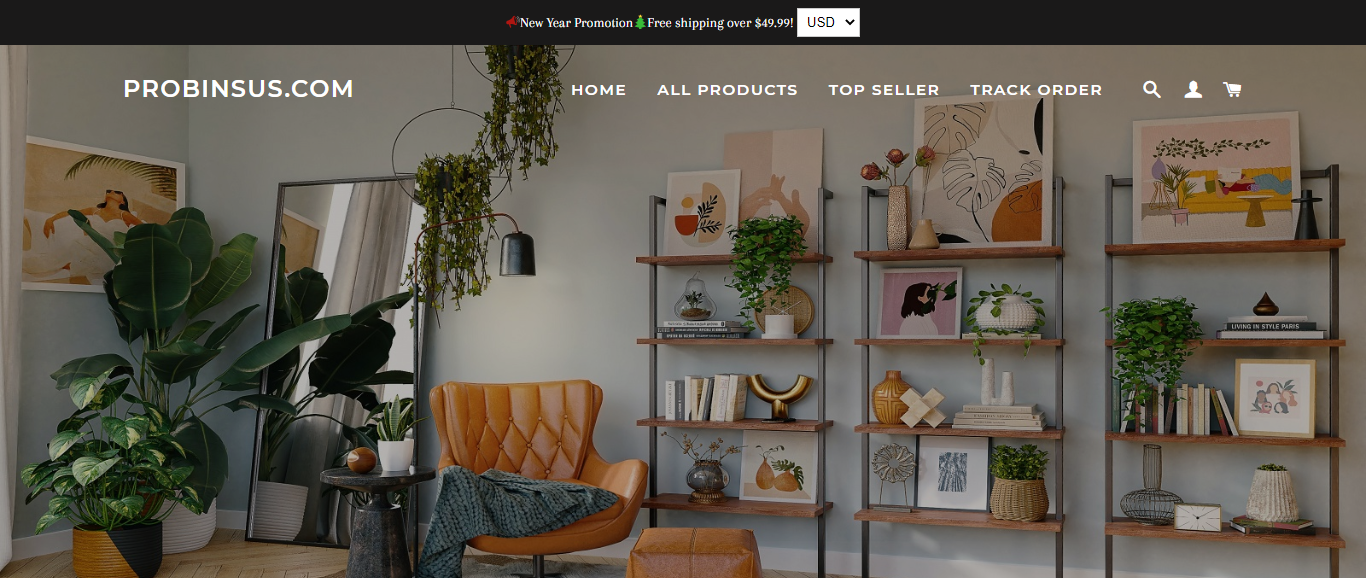
Task: Click the red megaphone emoji in promo bar
Action: [512, 22]
